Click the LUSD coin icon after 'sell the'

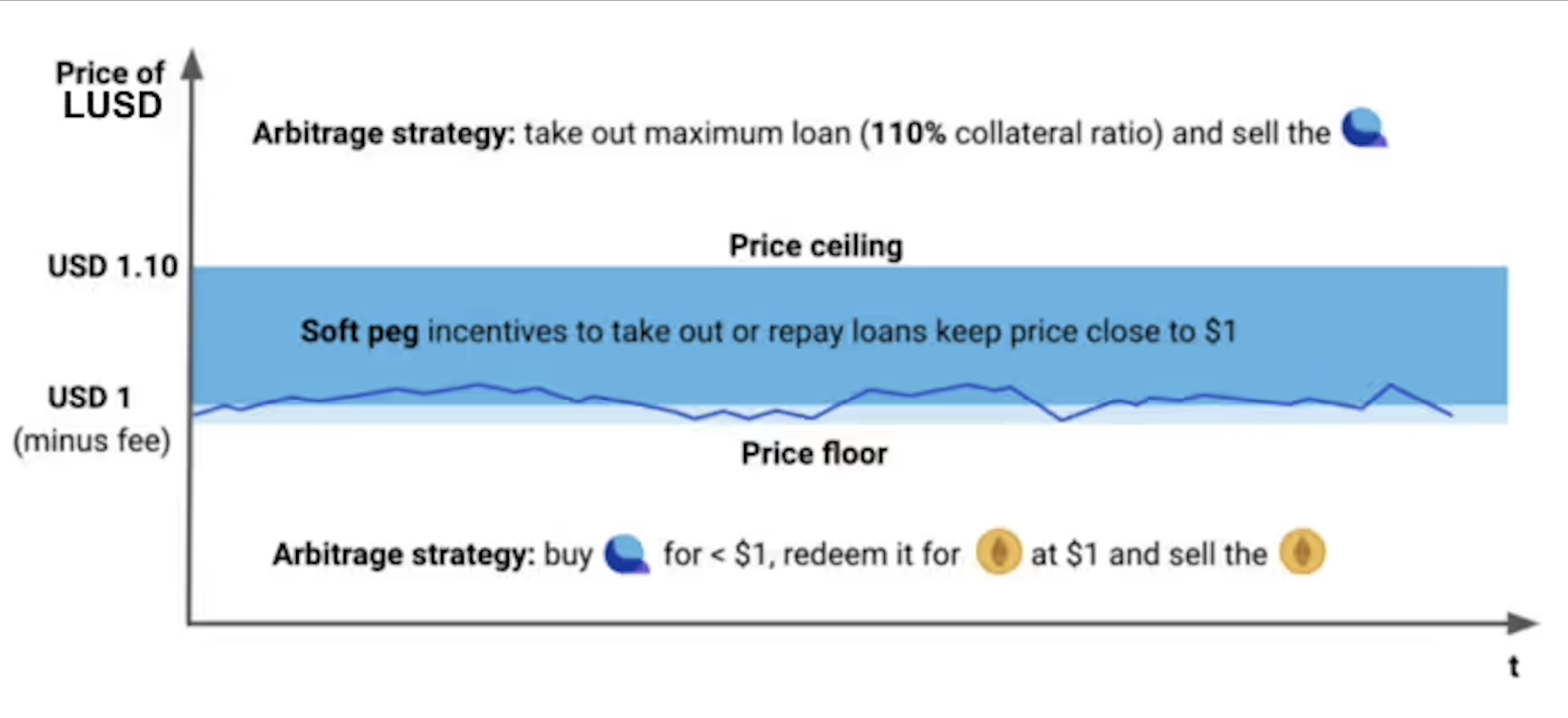1364,128
